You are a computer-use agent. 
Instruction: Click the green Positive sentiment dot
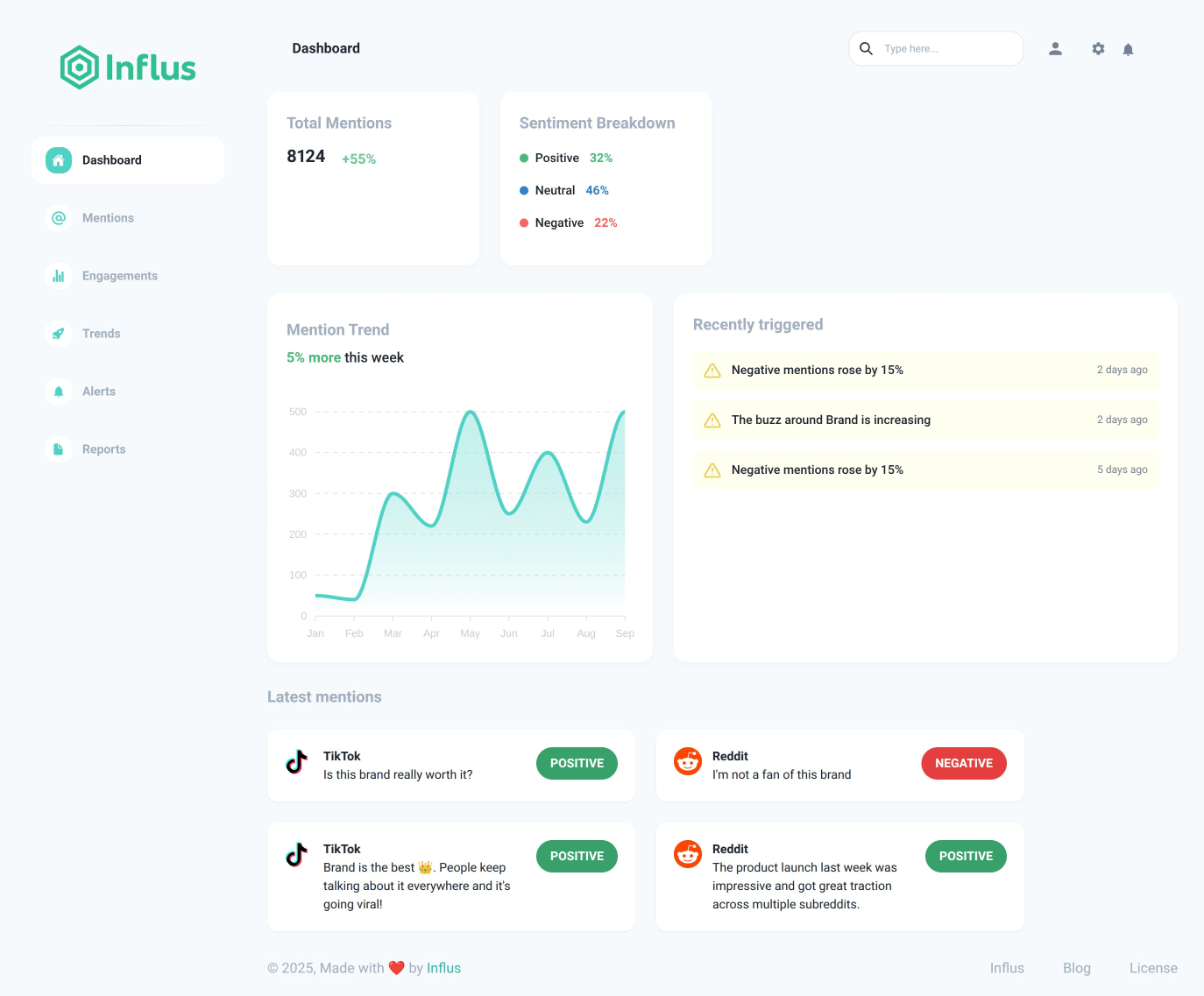pyautogui.click(x=524, y=159)
